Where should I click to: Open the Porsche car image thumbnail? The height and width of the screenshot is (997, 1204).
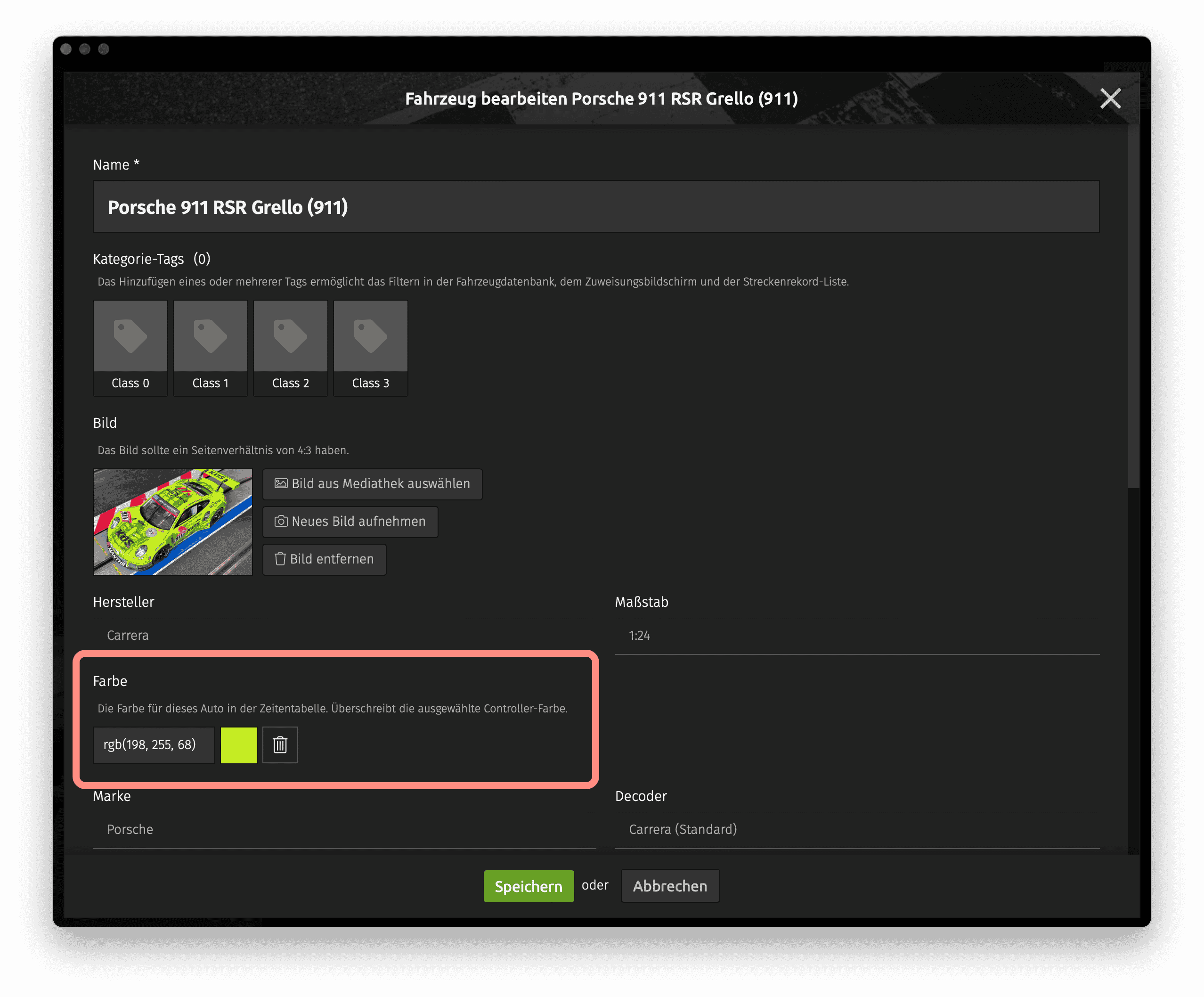tap(172, 522)
